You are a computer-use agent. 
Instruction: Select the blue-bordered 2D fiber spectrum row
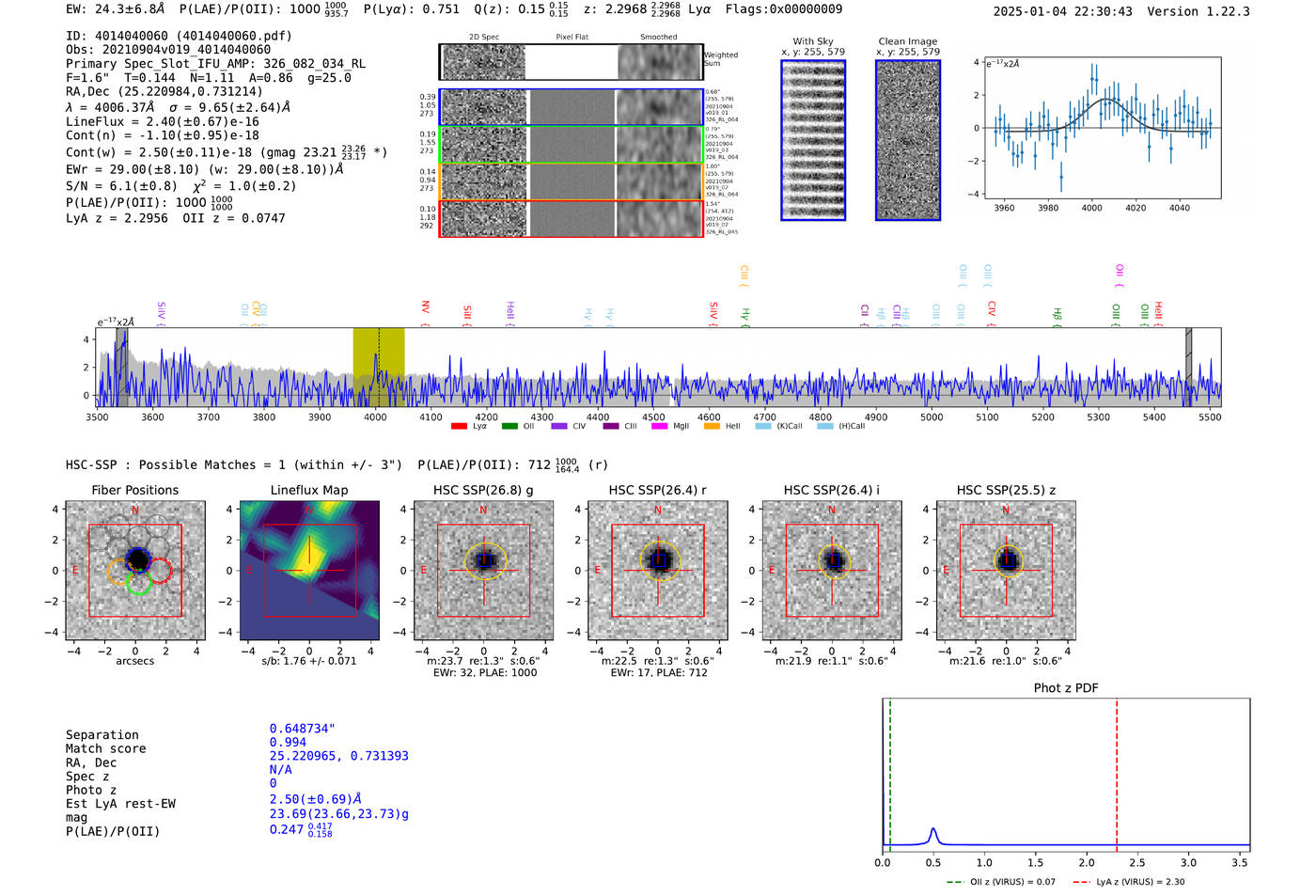click(x=572, y=107)
